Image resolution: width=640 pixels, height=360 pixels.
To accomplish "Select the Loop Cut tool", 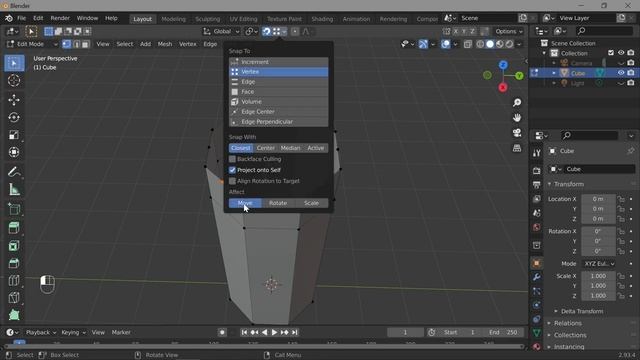I will [x=14, y=280].
